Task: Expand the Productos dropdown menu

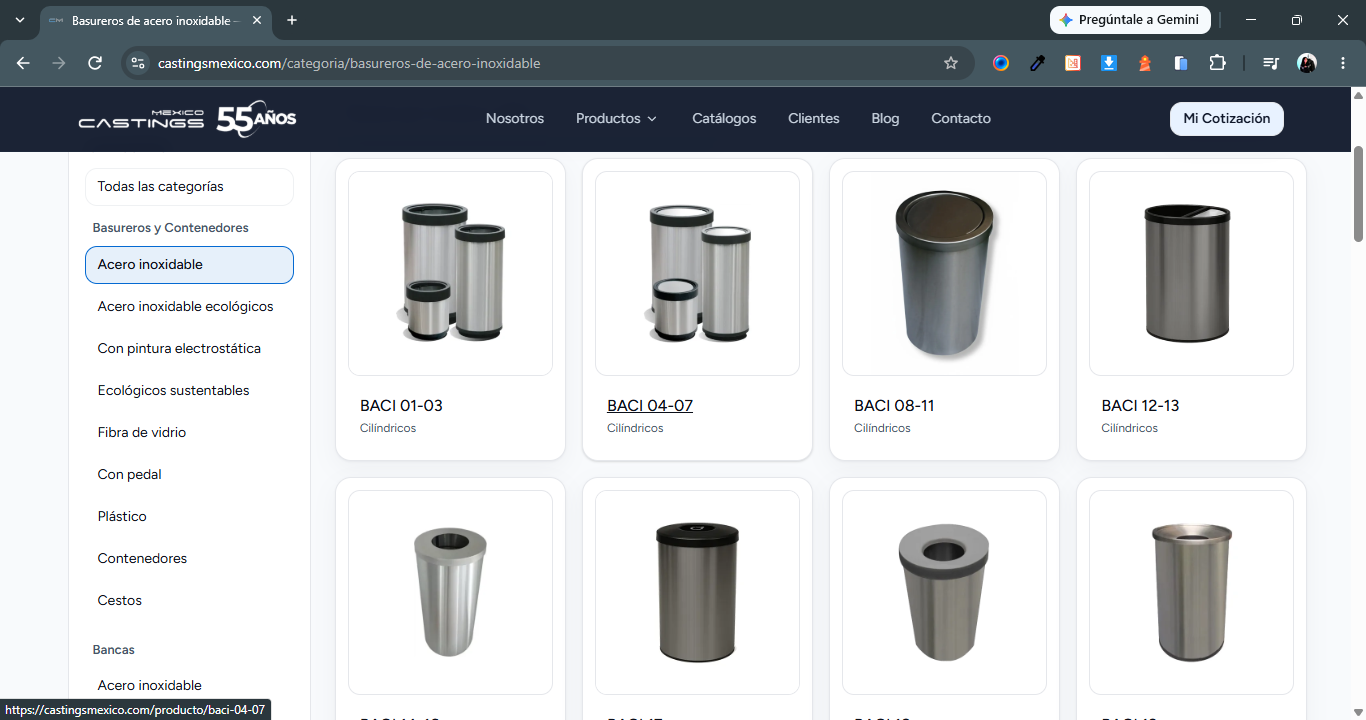Action: pos(617,118)
